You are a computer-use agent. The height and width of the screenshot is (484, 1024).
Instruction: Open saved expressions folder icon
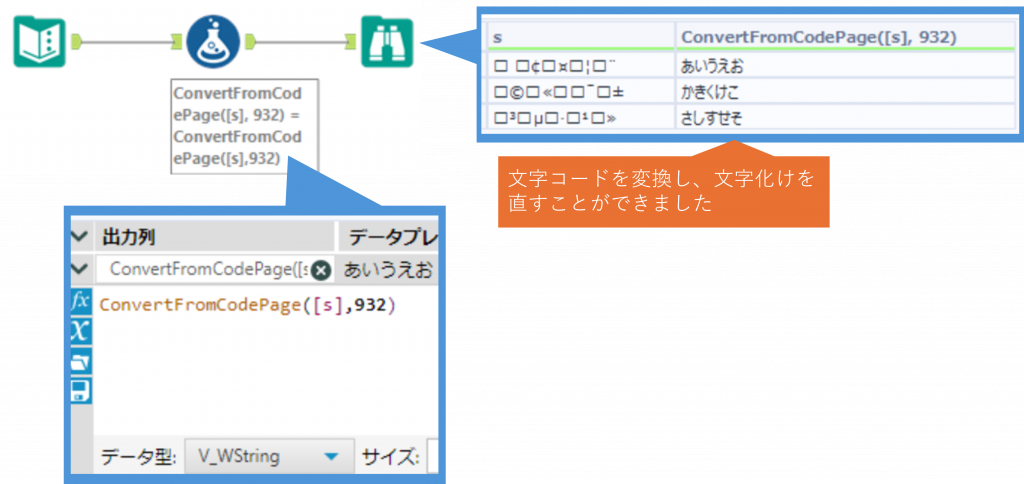(x=80, y=361)
